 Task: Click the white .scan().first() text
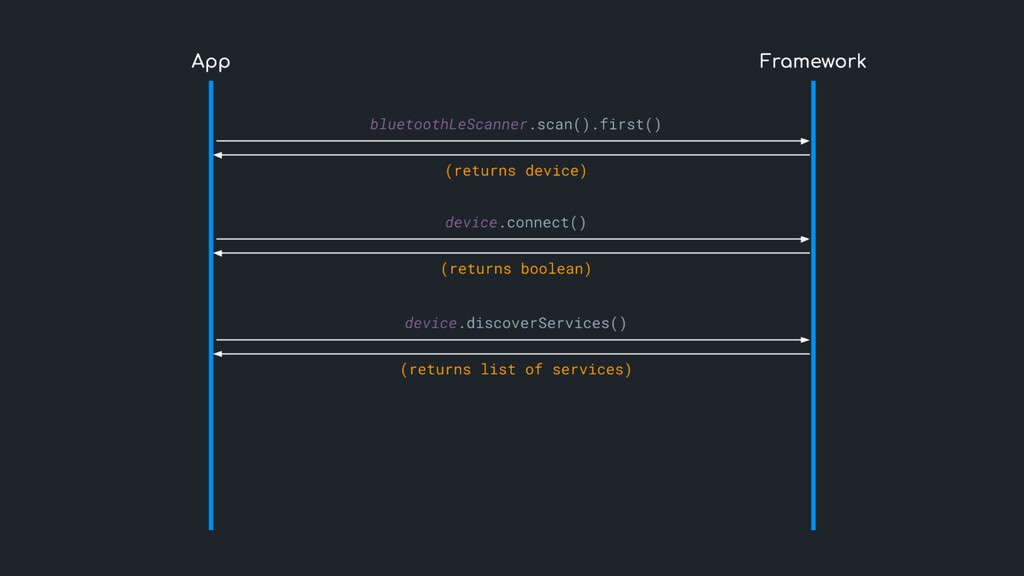coord(594,125)
